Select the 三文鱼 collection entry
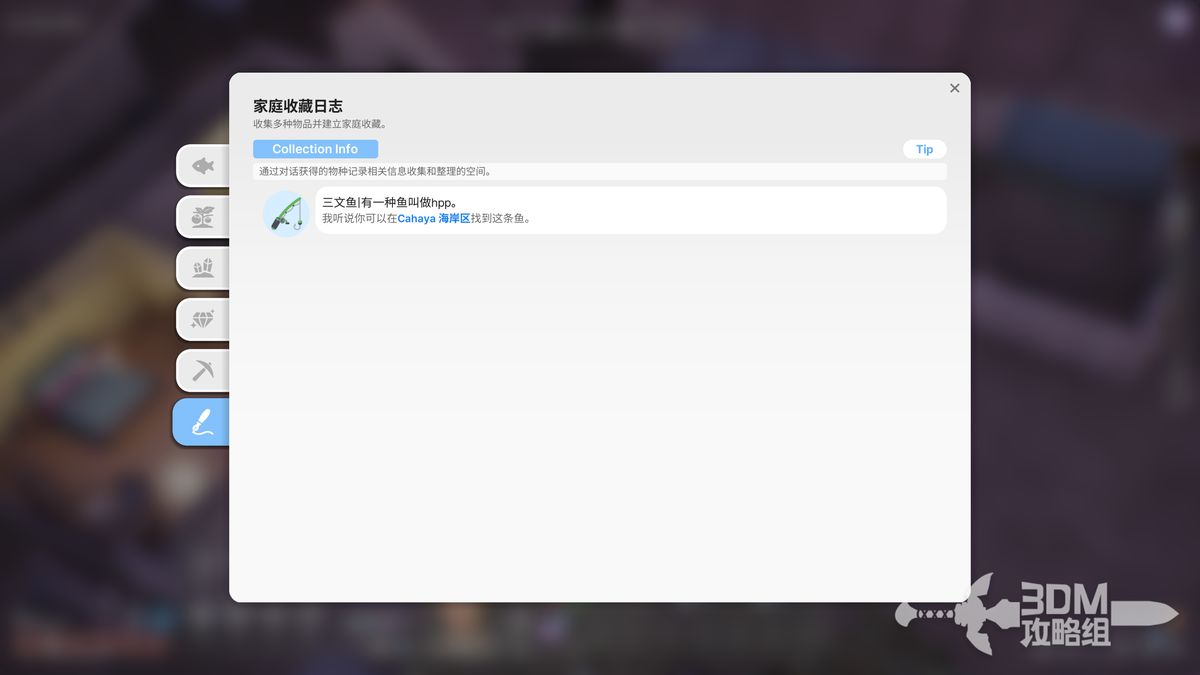Viewport: 1200px width, 675px height. point(600,210)
